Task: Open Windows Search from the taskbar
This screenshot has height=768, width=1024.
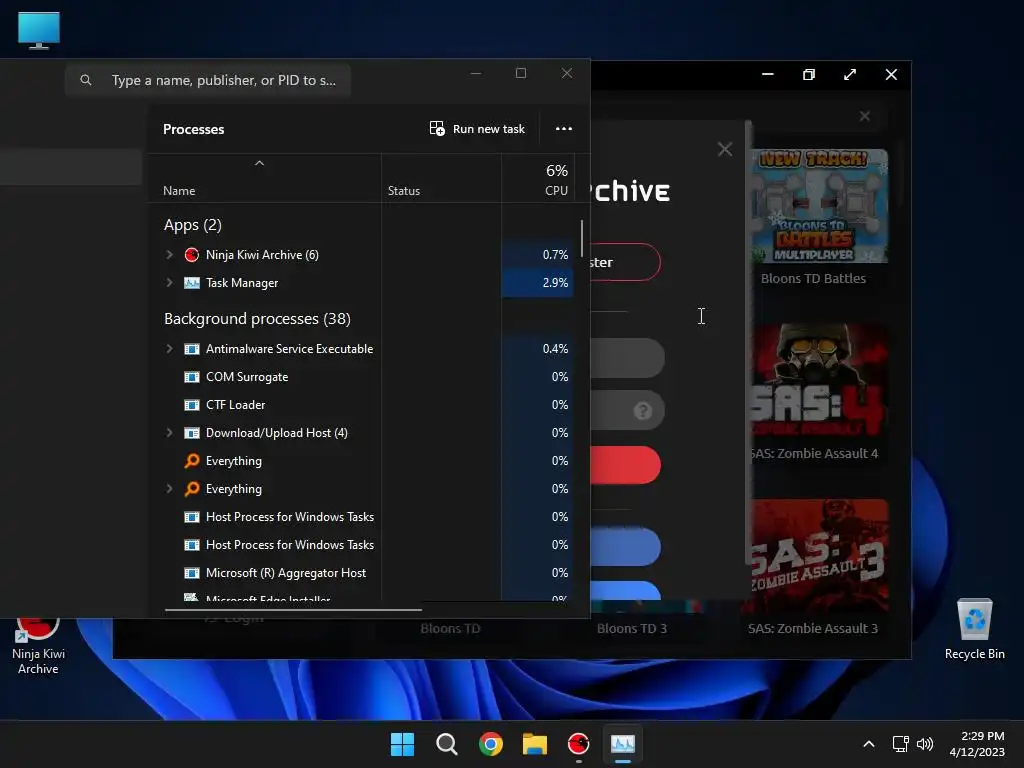Action: [x=447, y=744]
